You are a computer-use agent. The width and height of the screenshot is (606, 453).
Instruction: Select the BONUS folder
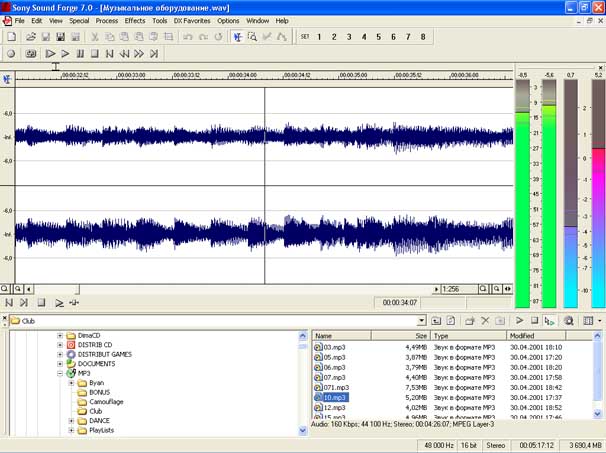(100, 392)
